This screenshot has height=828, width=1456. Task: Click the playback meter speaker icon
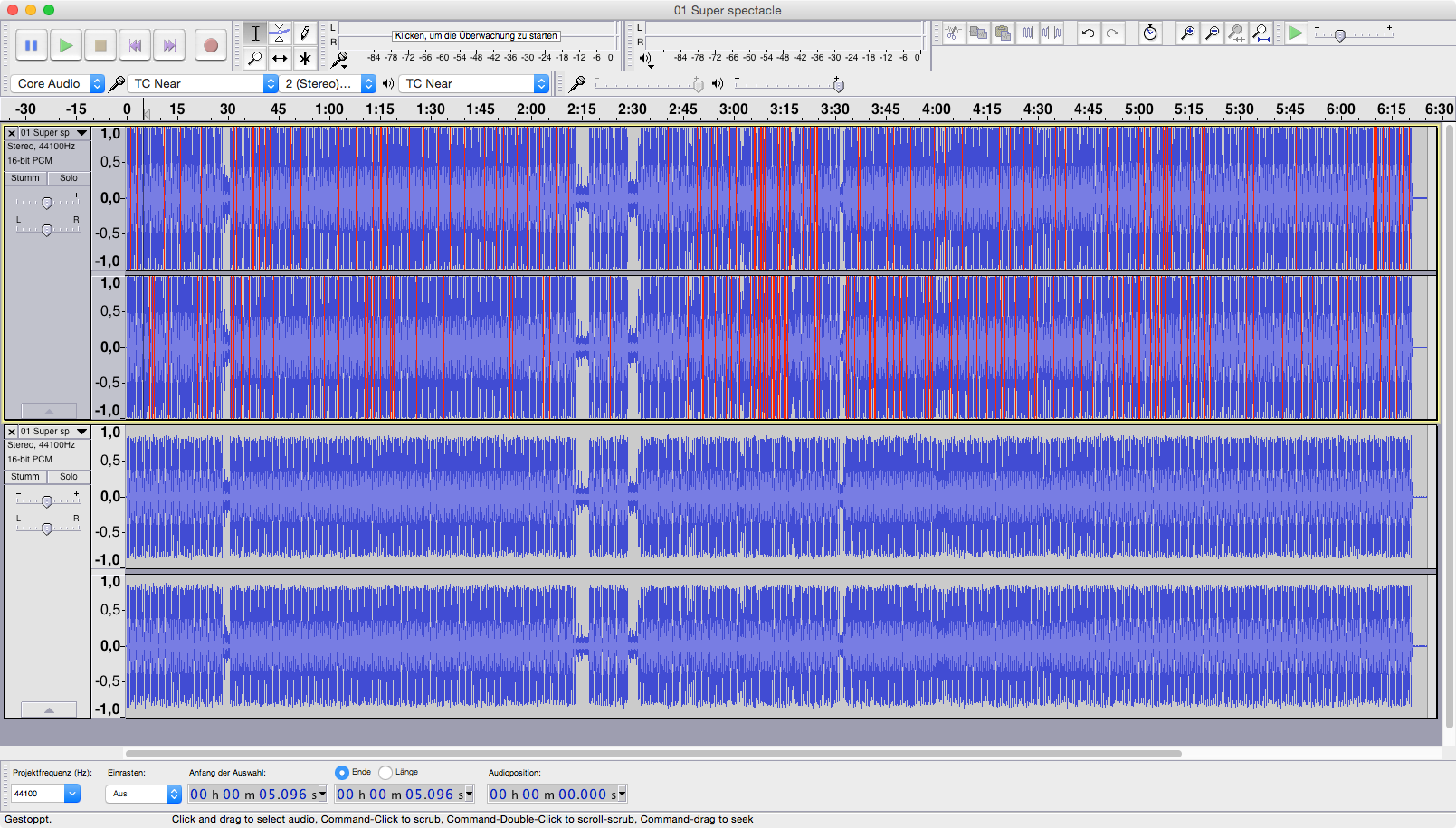click(x=645, y=60)
